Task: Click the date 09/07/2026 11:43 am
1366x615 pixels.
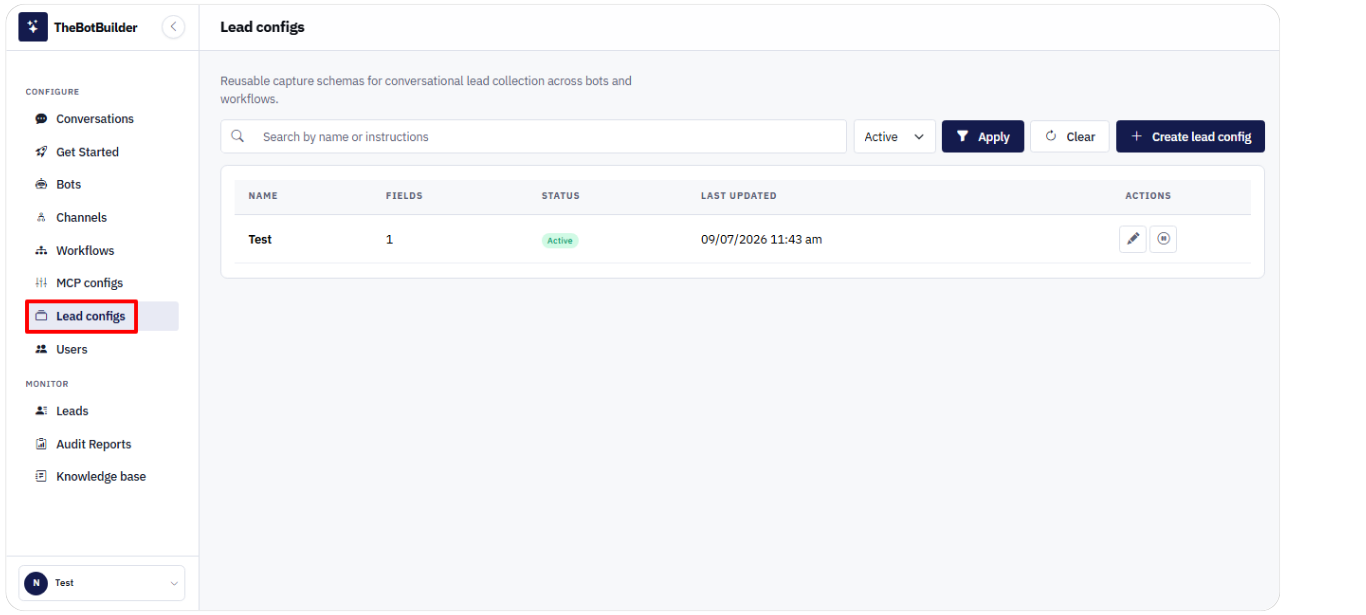Action: click(761, 240)
